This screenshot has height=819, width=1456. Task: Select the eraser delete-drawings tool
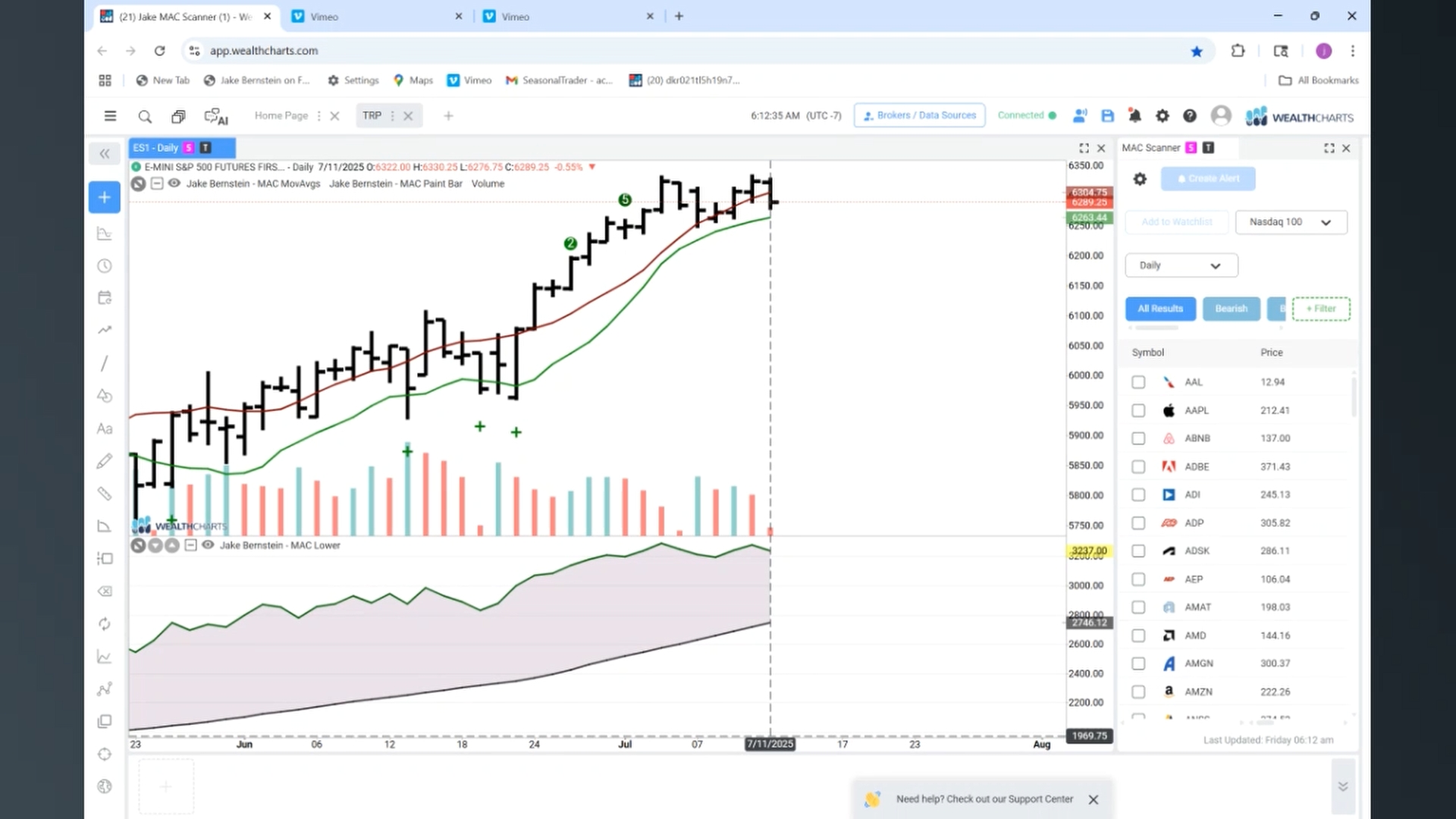[105, 591]
